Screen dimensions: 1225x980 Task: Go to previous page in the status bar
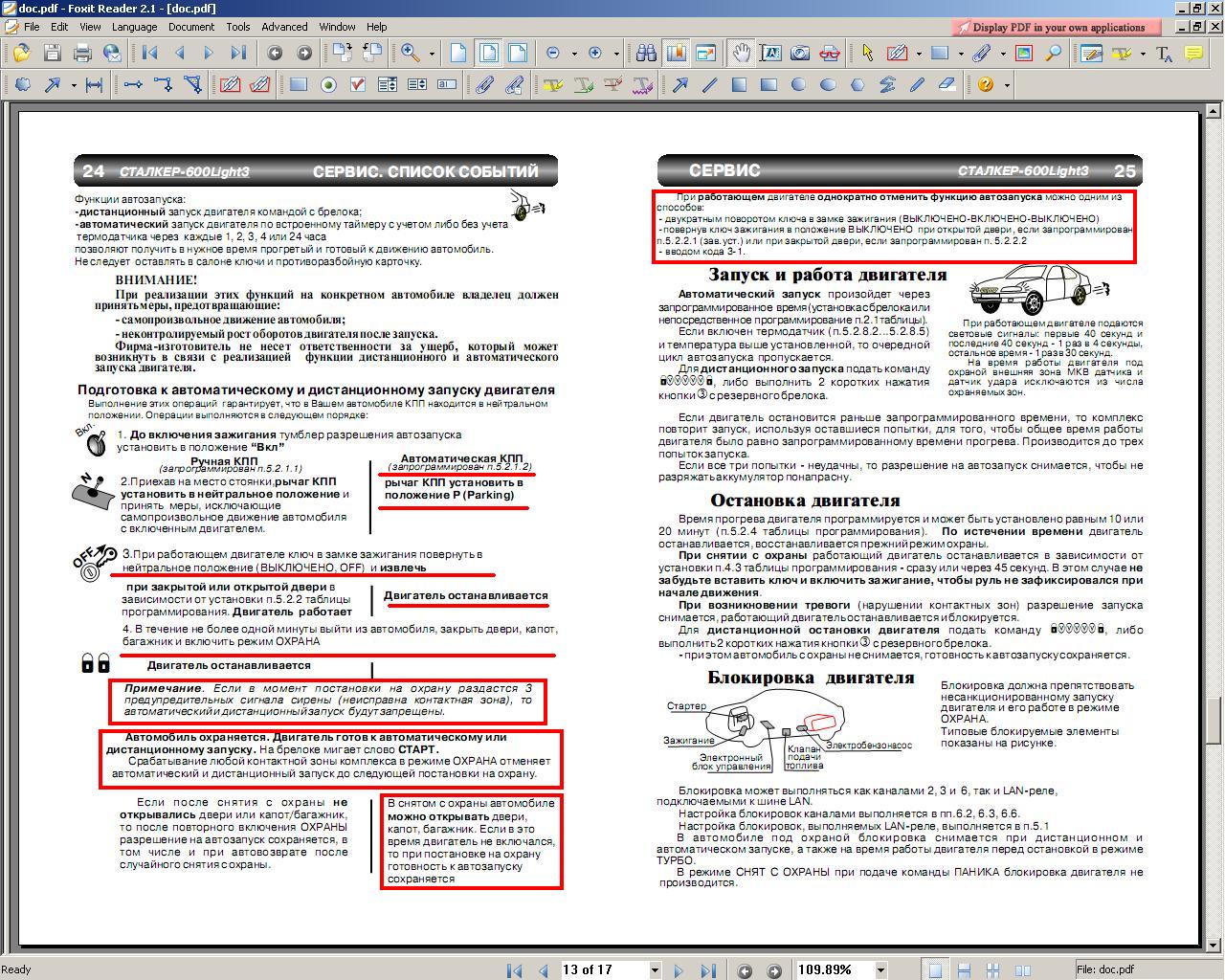544,970
